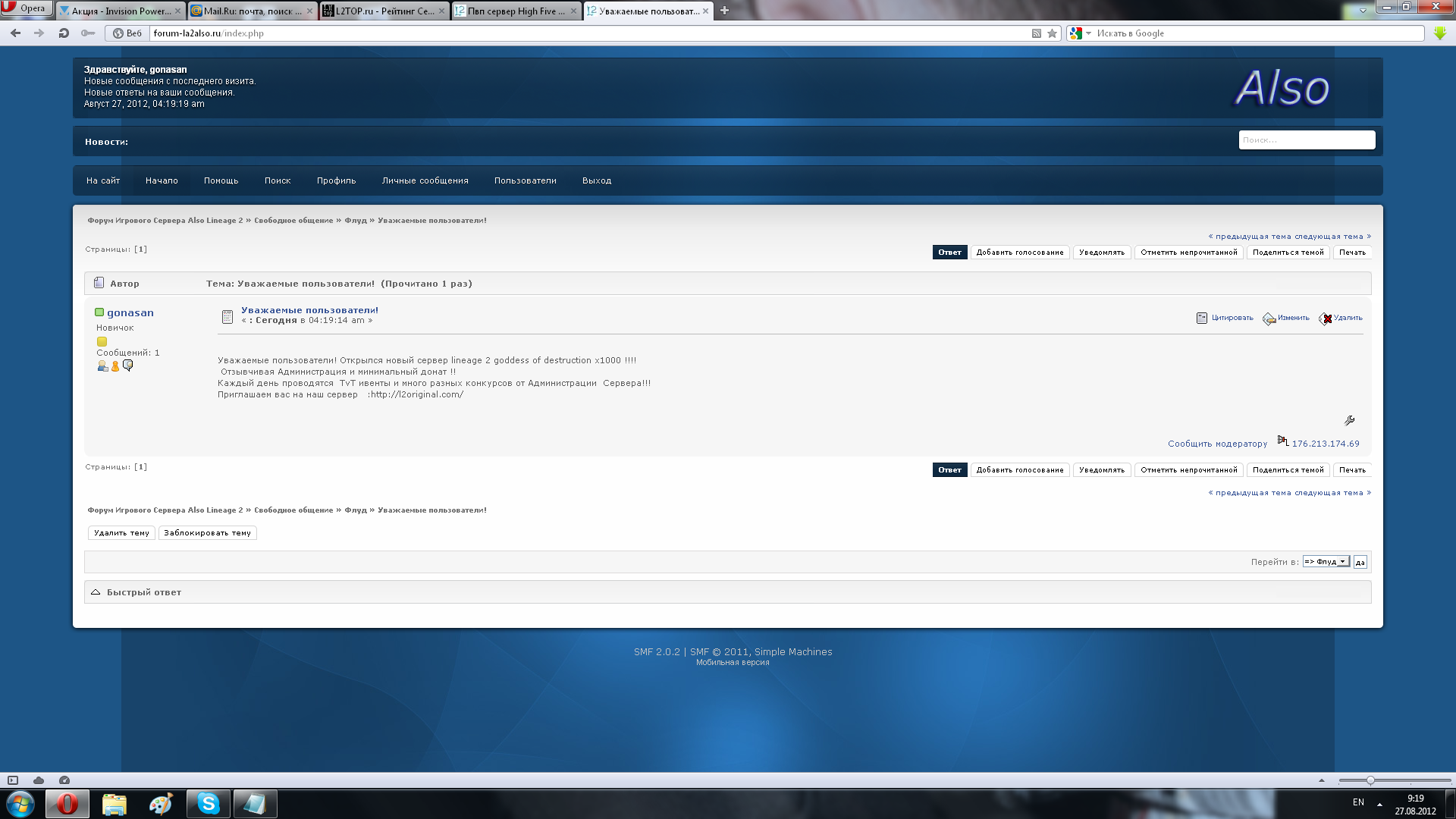Viewport: 1456px width, 819px height.
Task: Reload the page with refresh button
Action: [64, 33]
